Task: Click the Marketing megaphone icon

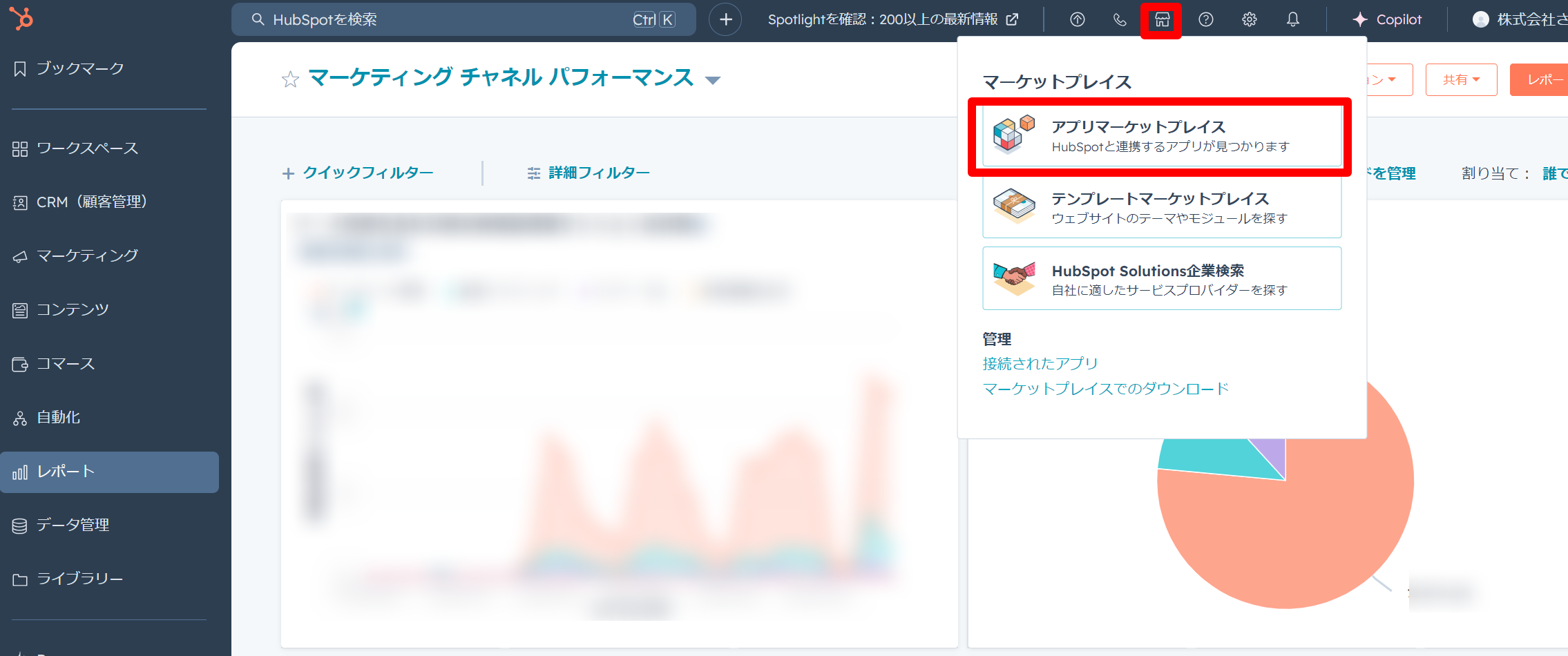Action: pyautogui.click(x=20, y=257)
